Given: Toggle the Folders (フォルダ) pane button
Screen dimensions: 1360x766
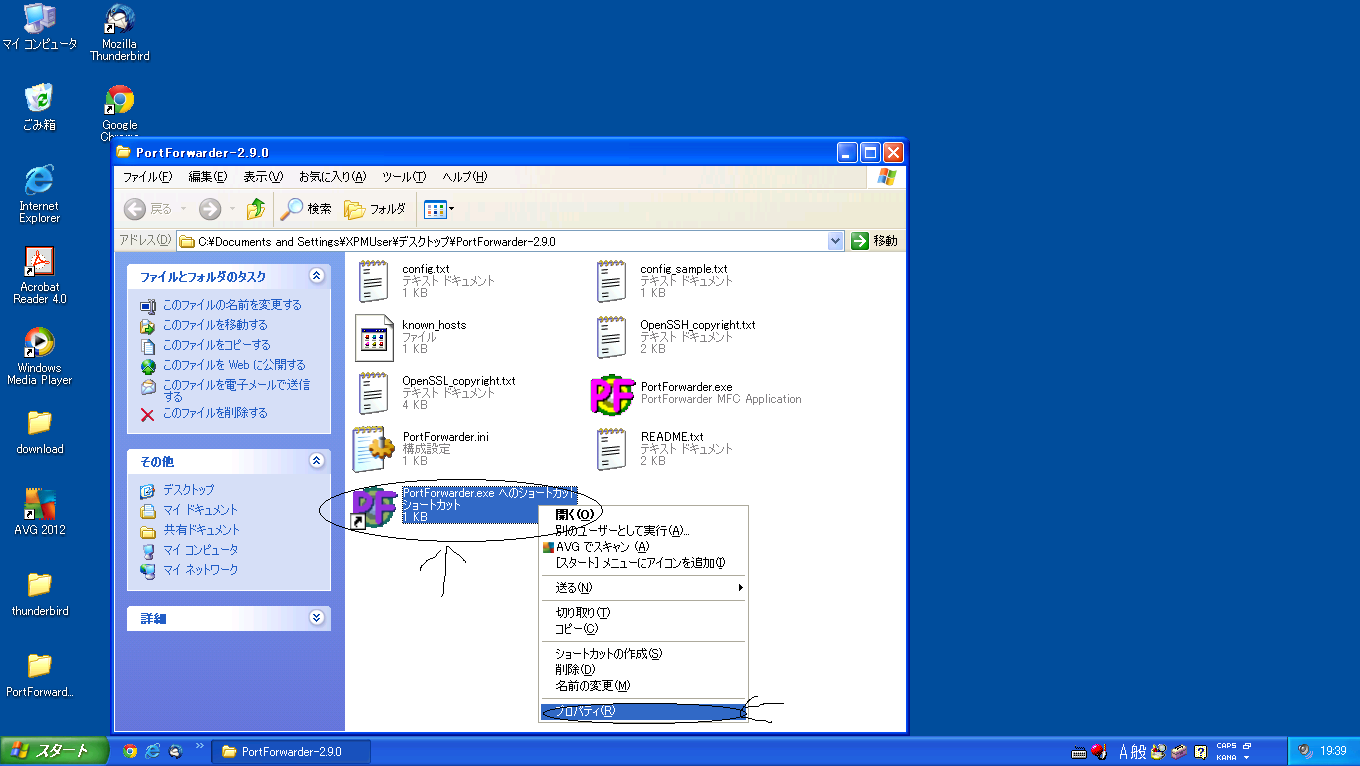Looking at the screenshot, I should click(375, 209).
